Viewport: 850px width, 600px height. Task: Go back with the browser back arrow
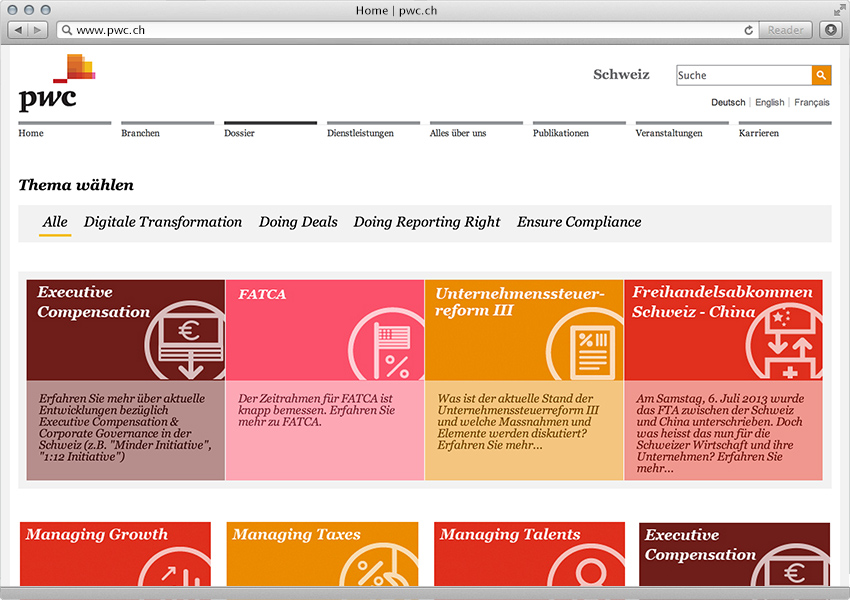click(x=18, y=30)
